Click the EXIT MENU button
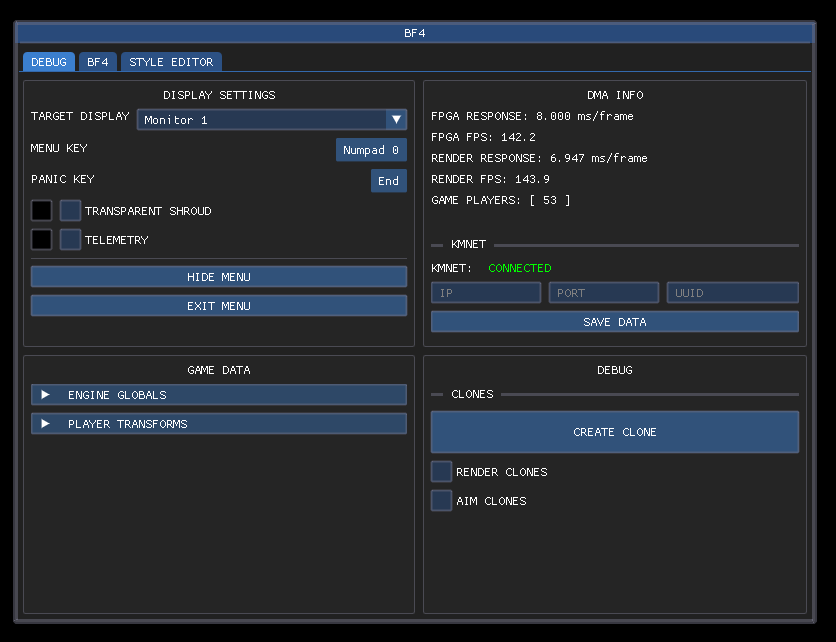The image size is (836, 642). pos(219,306)
